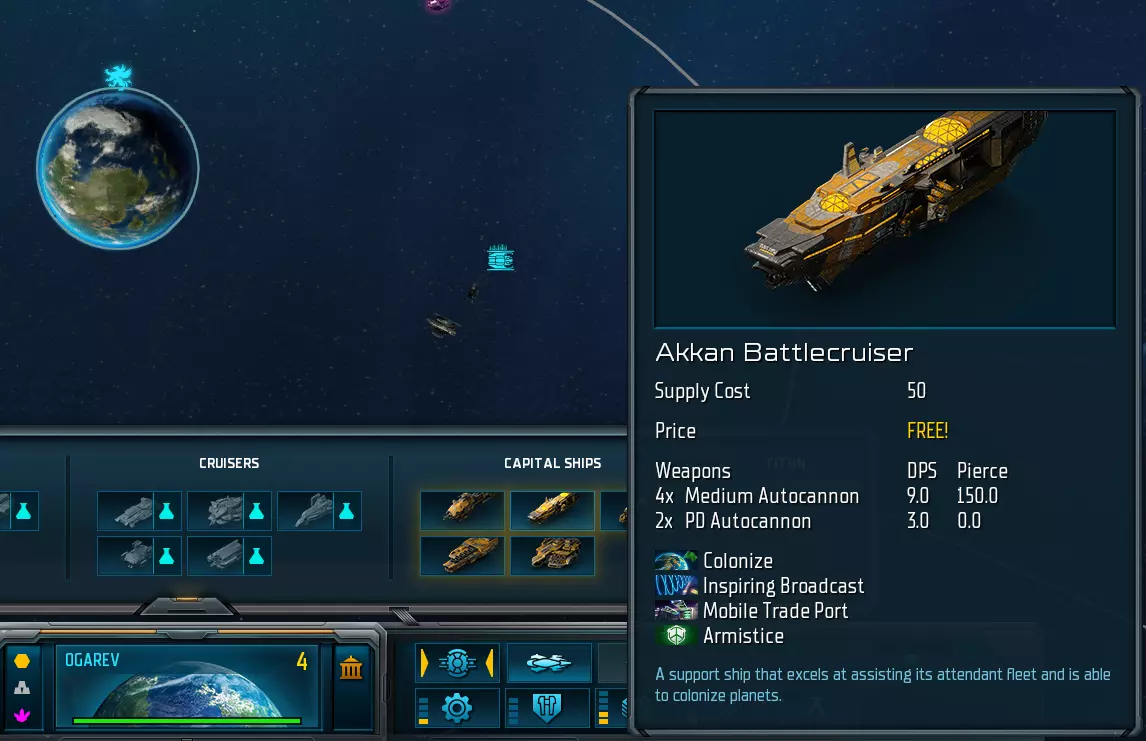Click the Ogarev planet portrait

[187, 685]
